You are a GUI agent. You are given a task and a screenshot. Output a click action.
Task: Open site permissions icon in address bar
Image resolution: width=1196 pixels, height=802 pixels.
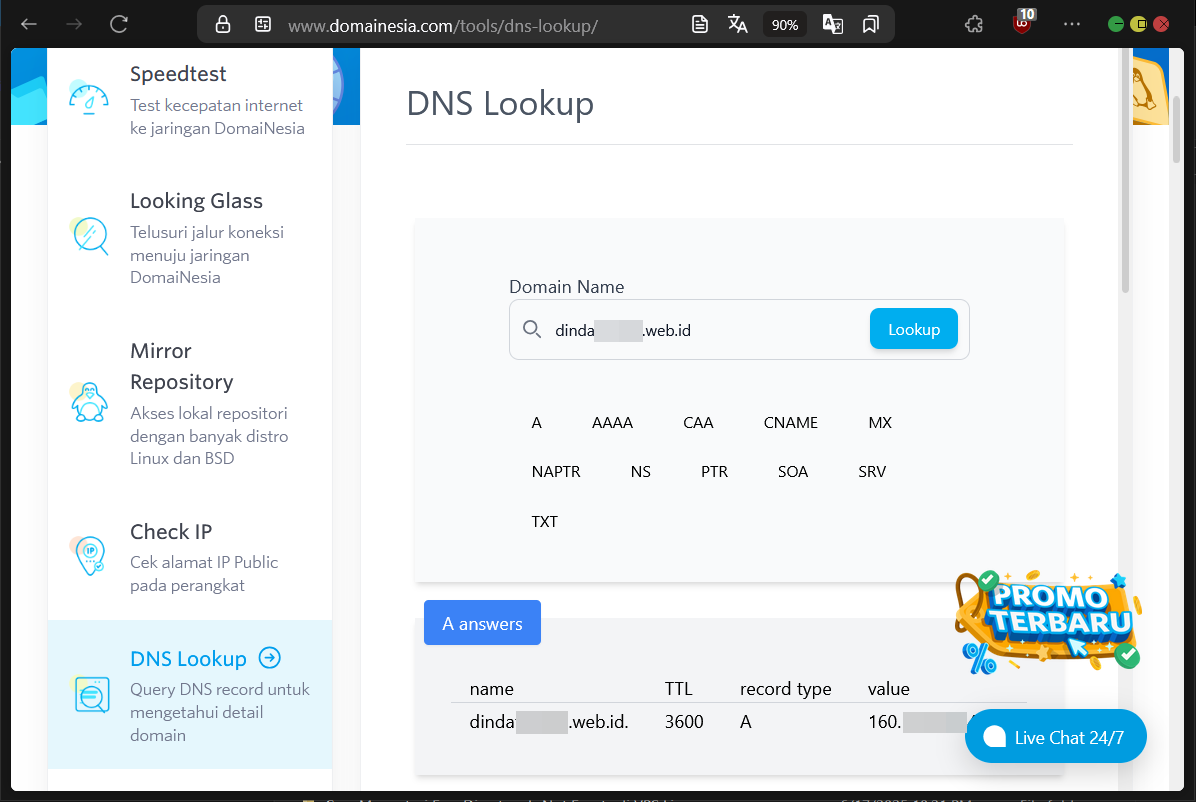(263, 24)
